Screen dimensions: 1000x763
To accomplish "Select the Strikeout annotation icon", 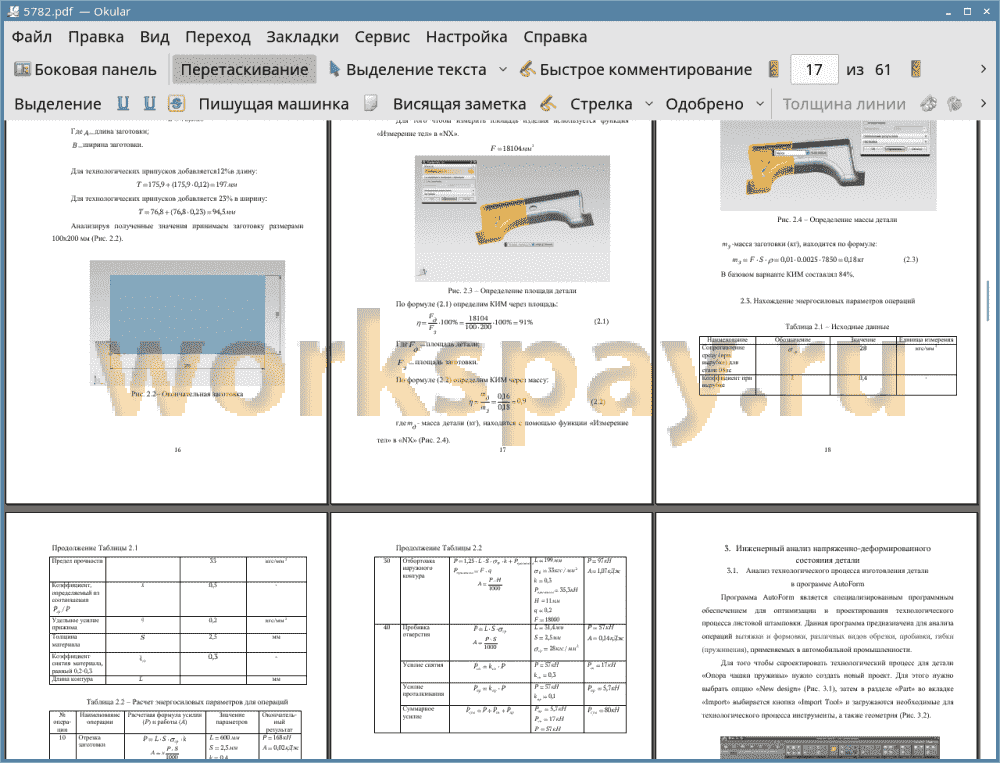I will coord(176,103).
